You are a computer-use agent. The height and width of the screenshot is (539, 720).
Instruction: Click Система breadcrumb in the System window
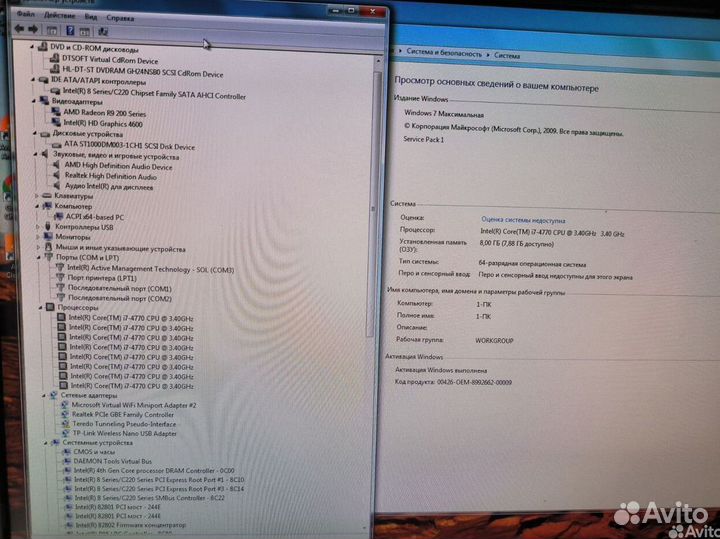pyautogui.click(x=507, y=55)
